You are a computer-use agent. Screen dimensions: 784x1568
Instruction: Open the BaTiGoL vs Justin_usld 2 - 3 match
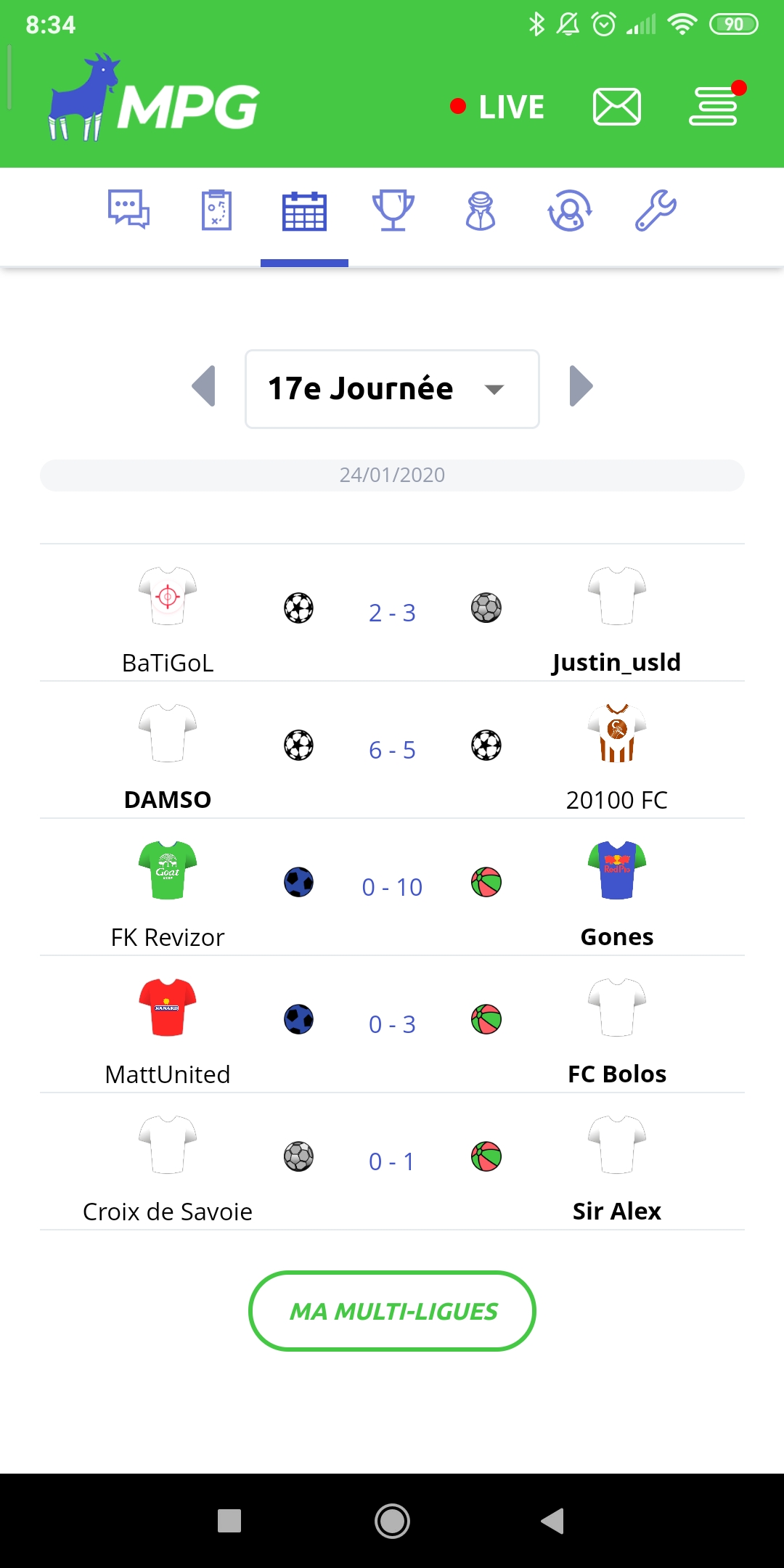tap(392, 613)
